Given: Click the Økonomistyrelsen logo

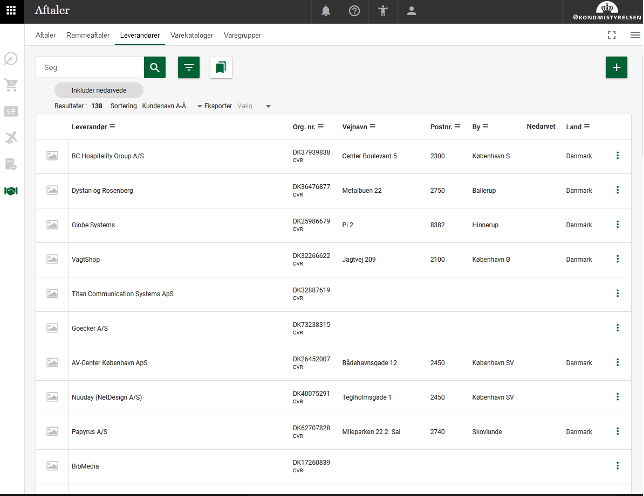Looking at the screenshot, I should [x=607, y=11].
